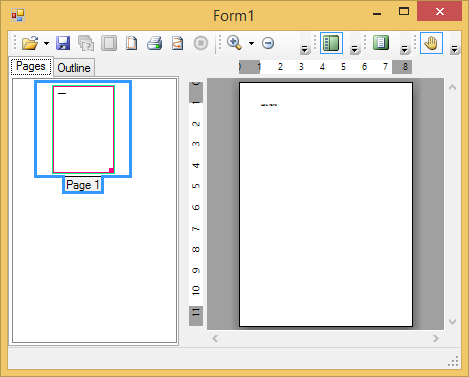Image resolution: width=469 pixels, height=377 pixels.
Task: Toggle the continuous page view button
Action: click(381, 43)
